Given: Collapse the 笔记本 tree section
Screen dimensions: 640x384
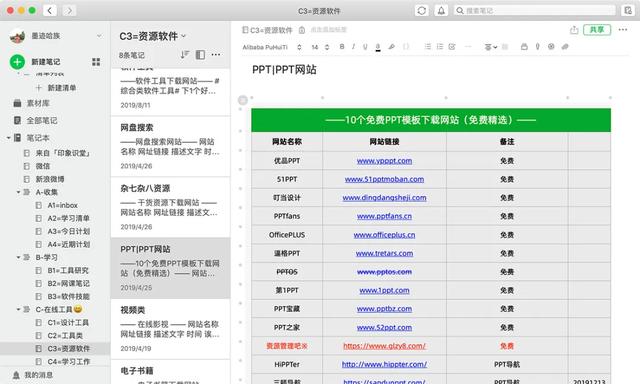Looking at the screenshot, I should point(8,138).
